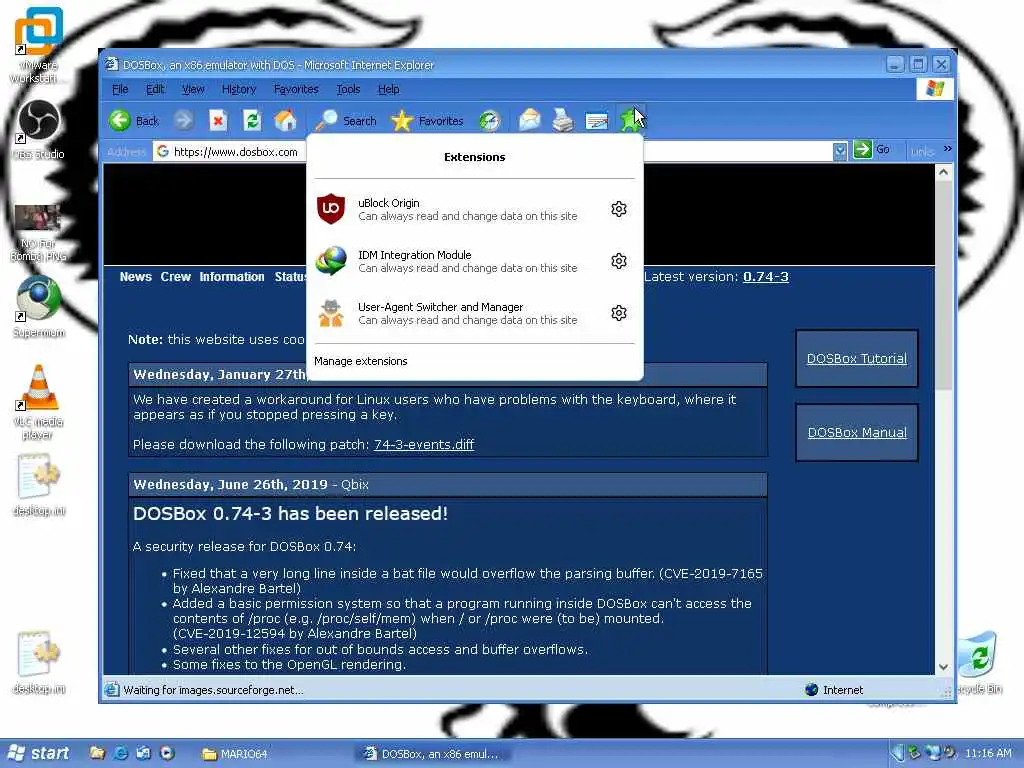Click the scrollbar up arrow
Image resolution: width=1024 pixels, height=768 pixels.
tap(943, 172)
